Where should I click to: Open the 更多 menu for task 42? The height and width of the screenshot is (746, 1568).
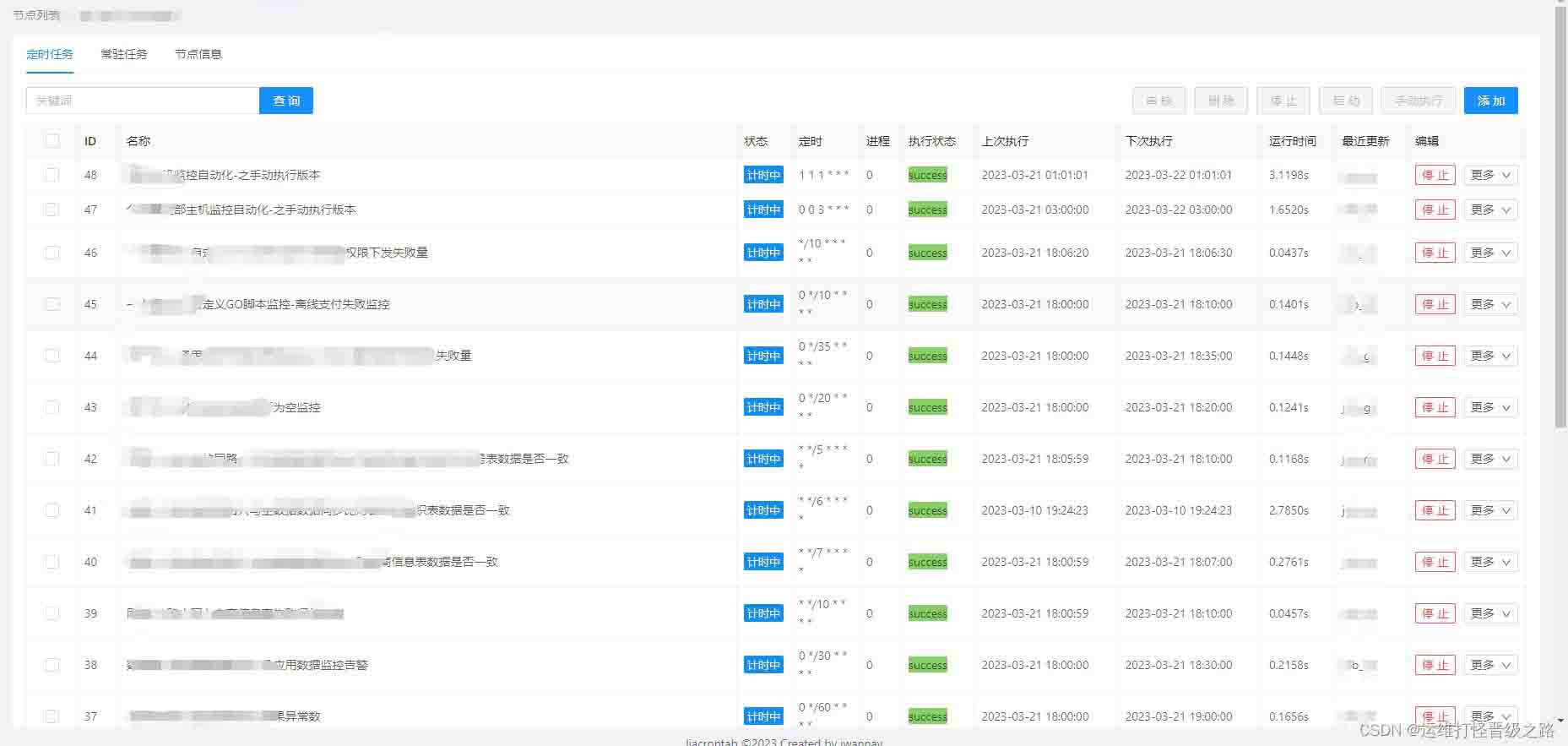coord(1490,459)
